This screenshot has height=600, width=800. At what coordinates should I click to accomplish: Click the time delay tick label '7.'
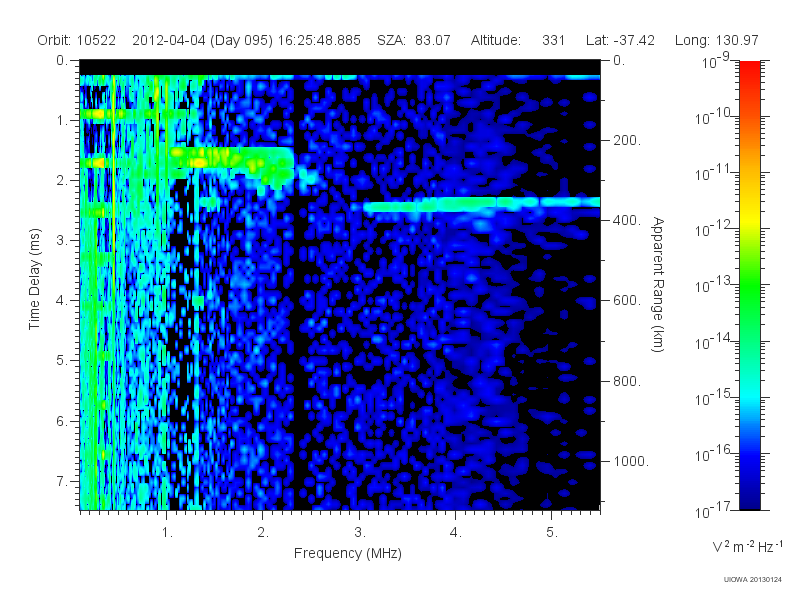click(x=62, y=481)
